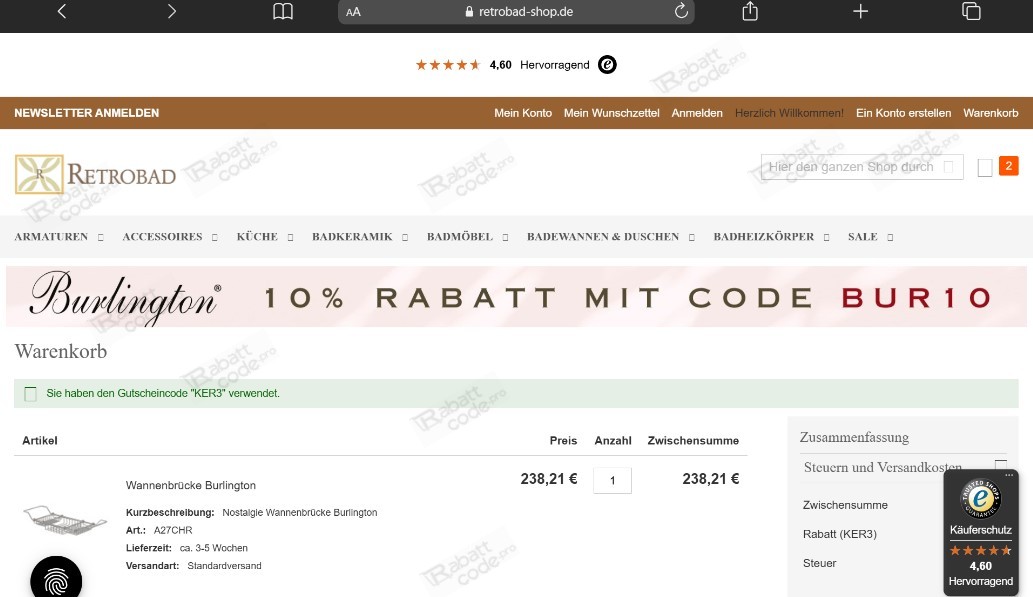Click the Art.: A27CHR article number
Image resolution: width=1033 pixels, height=597 pixels.
pyautogui.click(x=159, y=530)
